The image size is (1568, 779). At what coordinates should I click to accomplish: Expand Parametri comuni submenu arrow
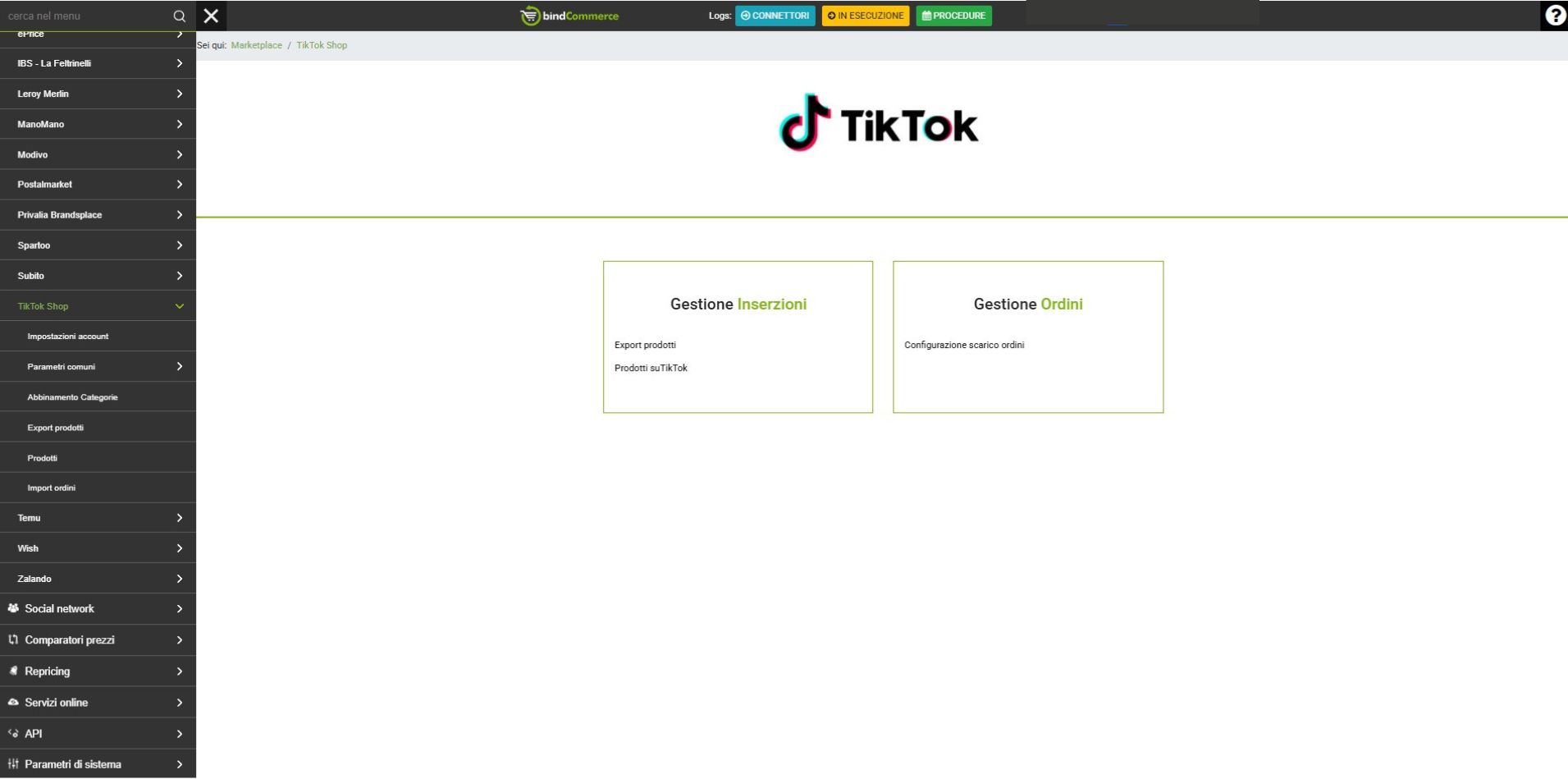pos(179,367)
